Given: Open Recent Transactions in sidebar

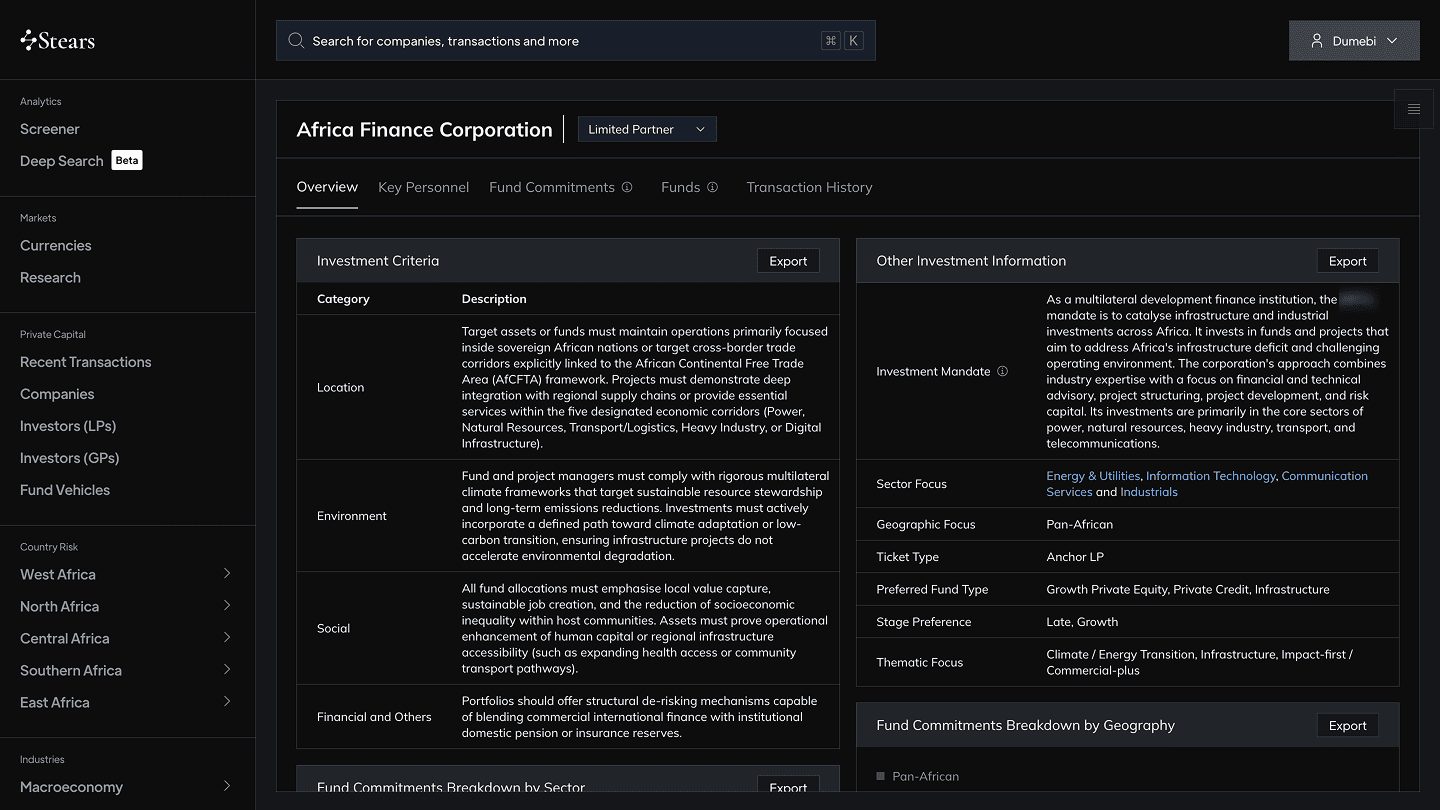Looking at the screenshot, I should (86, 362).
